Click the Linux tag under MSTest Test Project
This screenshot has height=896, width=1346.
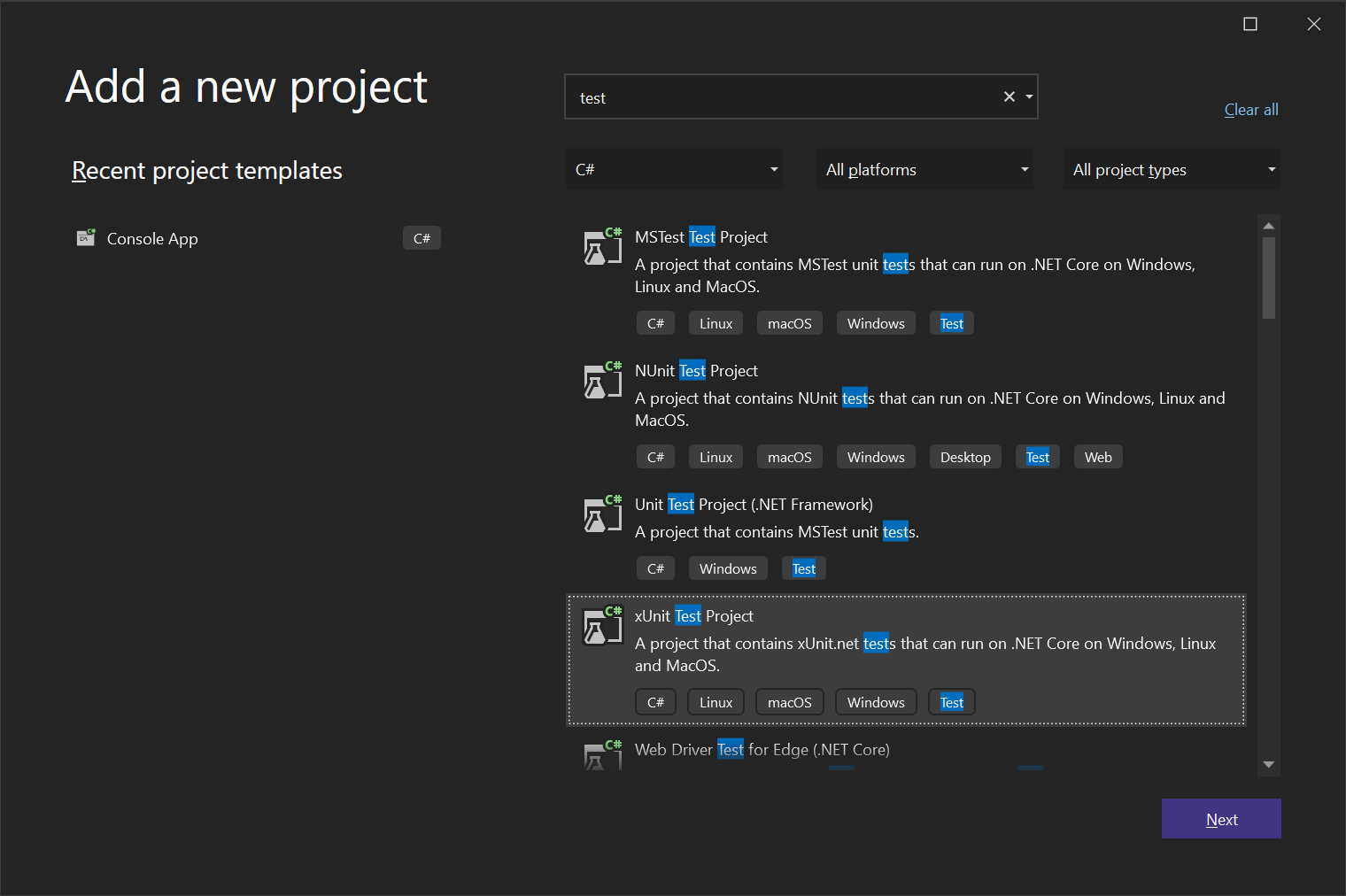[x=716, y=323]
